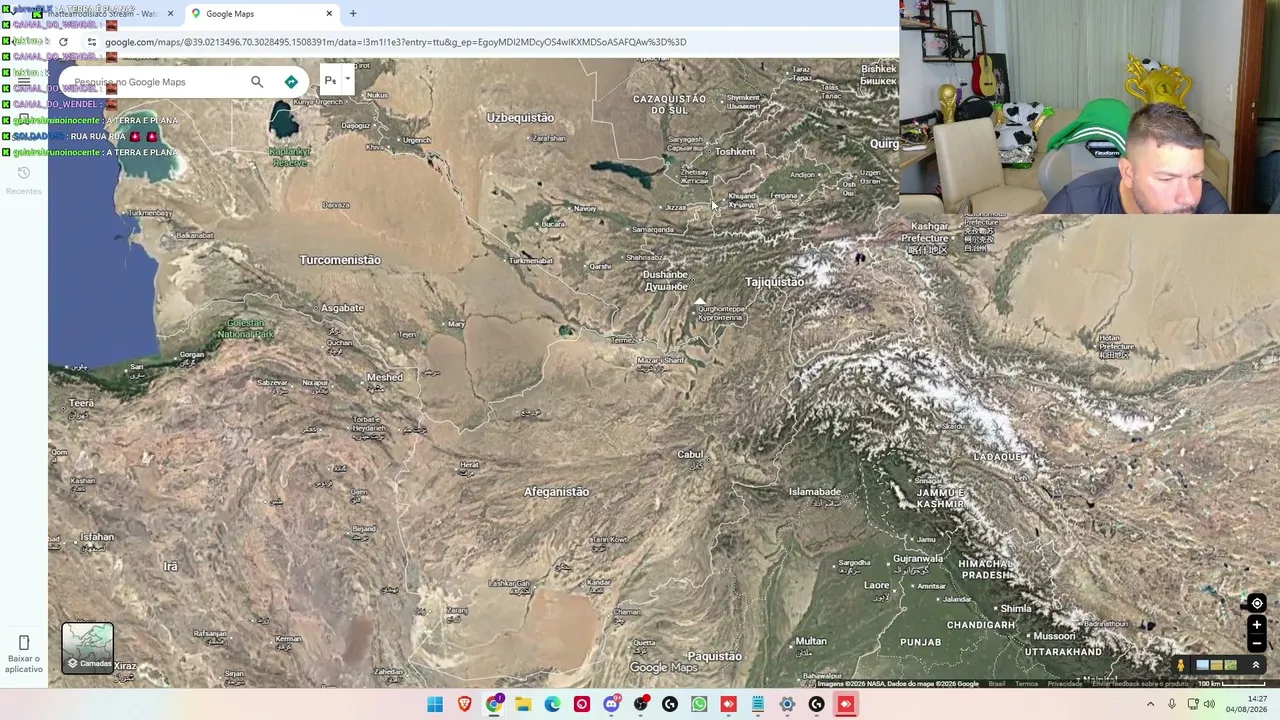Focus the Pesquise no Google Maps search box
Image resolution: width=1280 pixels, height=720 pixels.
pyautogui.click(x=155, y=82)
